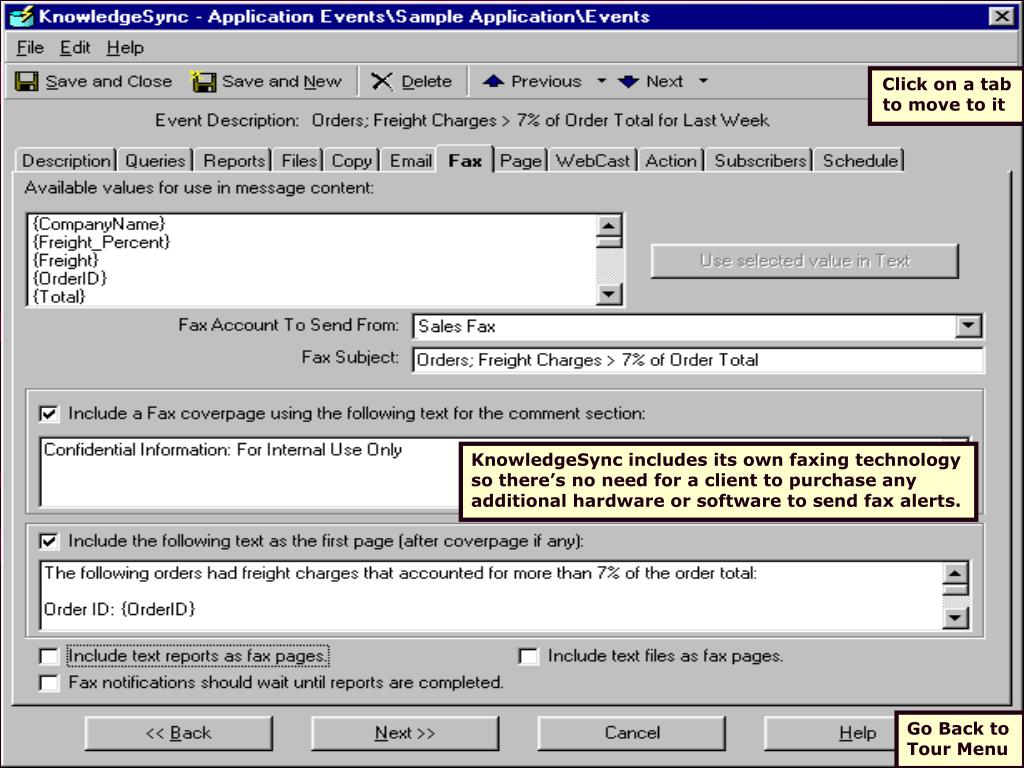Enable Include text reports as fax pages
Viewport: 1024px width, 768px height.
49,656
